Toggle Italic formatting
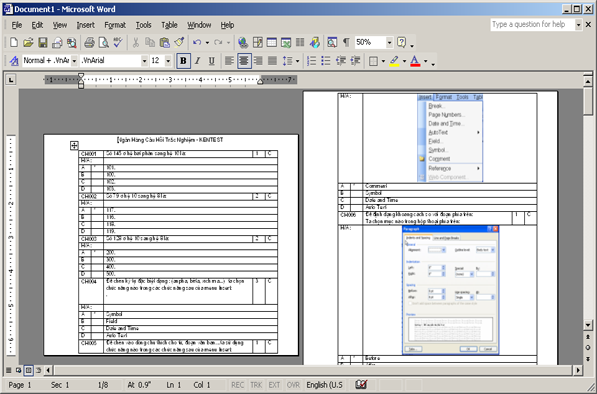 (197, 61)
